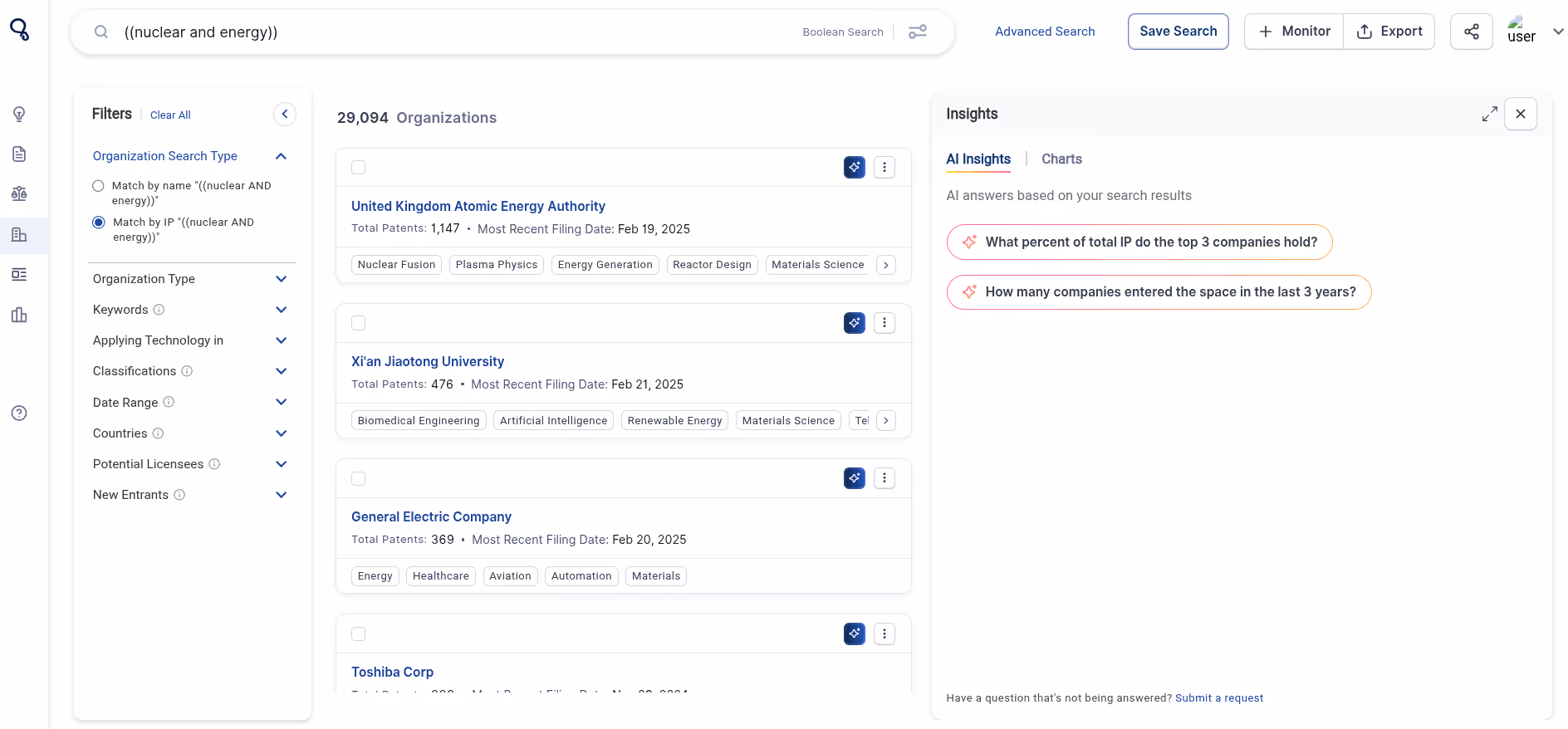Ask how many companies entered recently

tap(1159, 291)
